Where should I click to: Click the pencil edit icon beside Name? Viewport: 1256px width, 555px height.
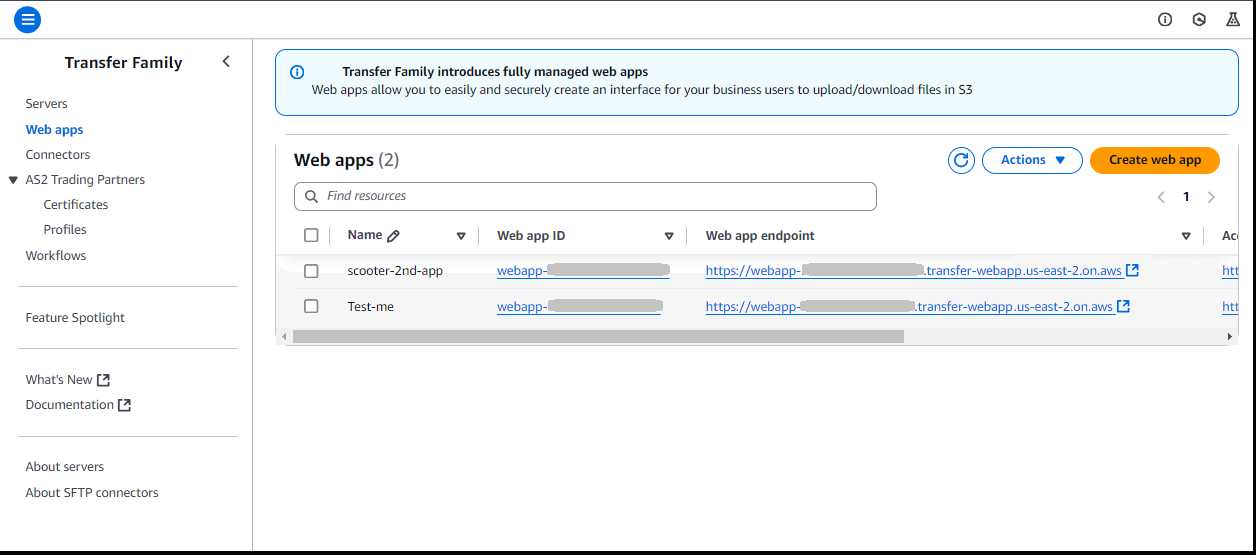[x=393, y=236]
